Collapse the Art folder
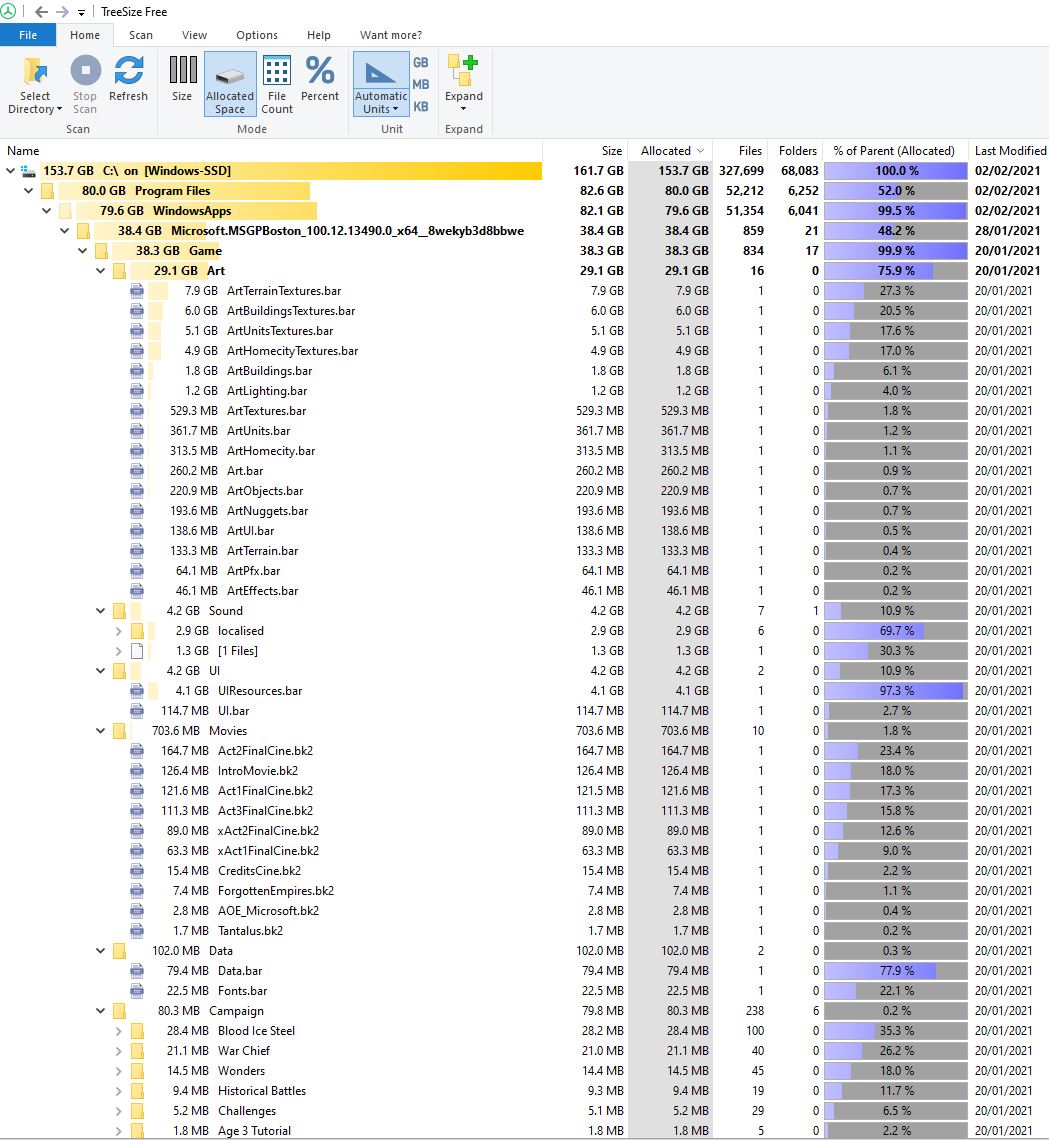This screenshot has width=1049, height=1140. point(100,270)
